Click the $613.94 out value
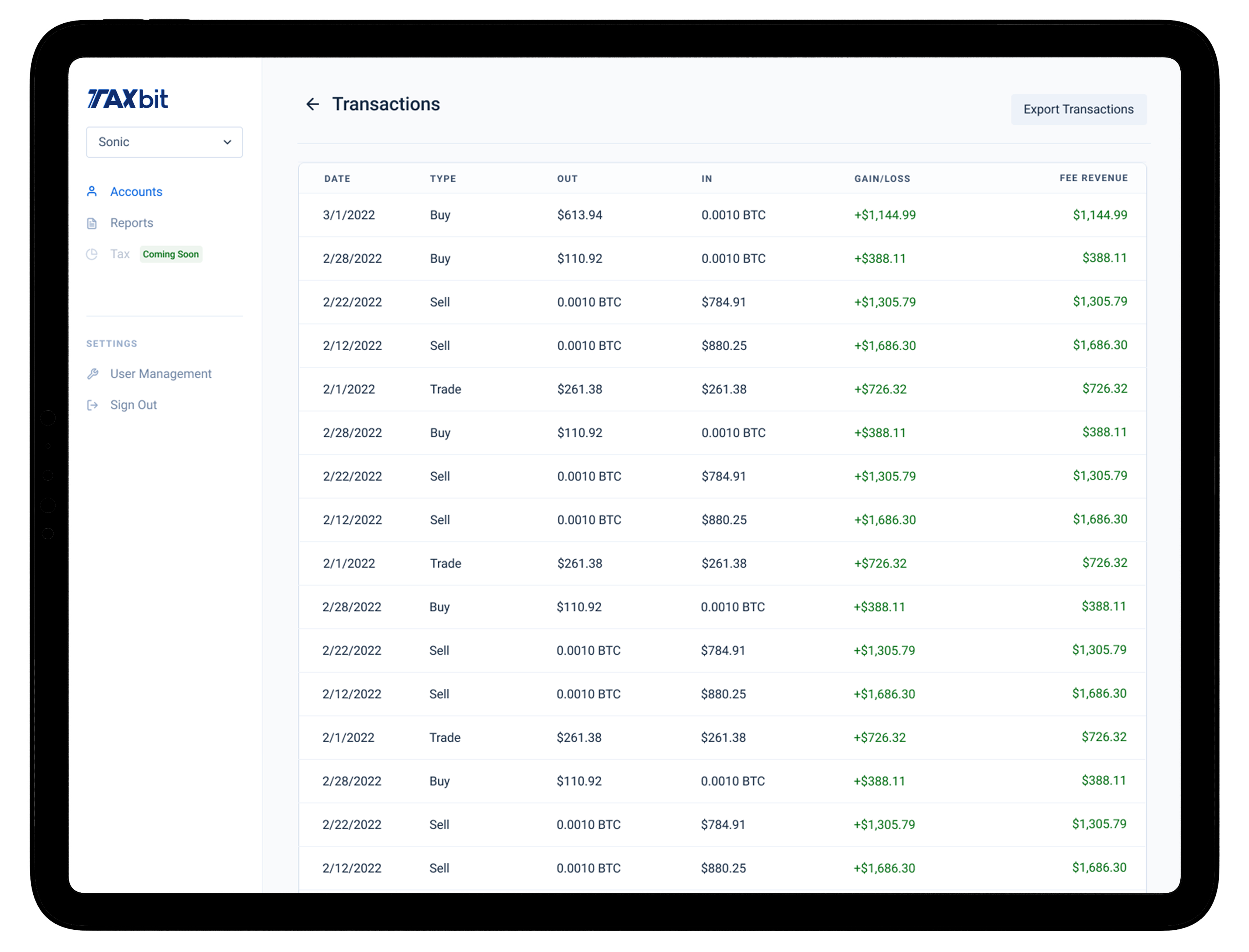1249x952 pixels. pyautogui.click(x=580, y=215)
